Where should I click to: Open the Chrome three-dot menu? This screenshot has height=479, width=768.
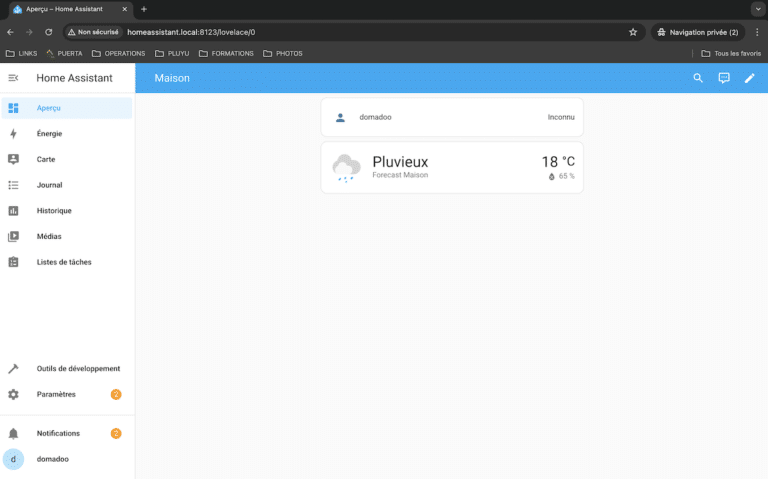(x=757, y=32)
